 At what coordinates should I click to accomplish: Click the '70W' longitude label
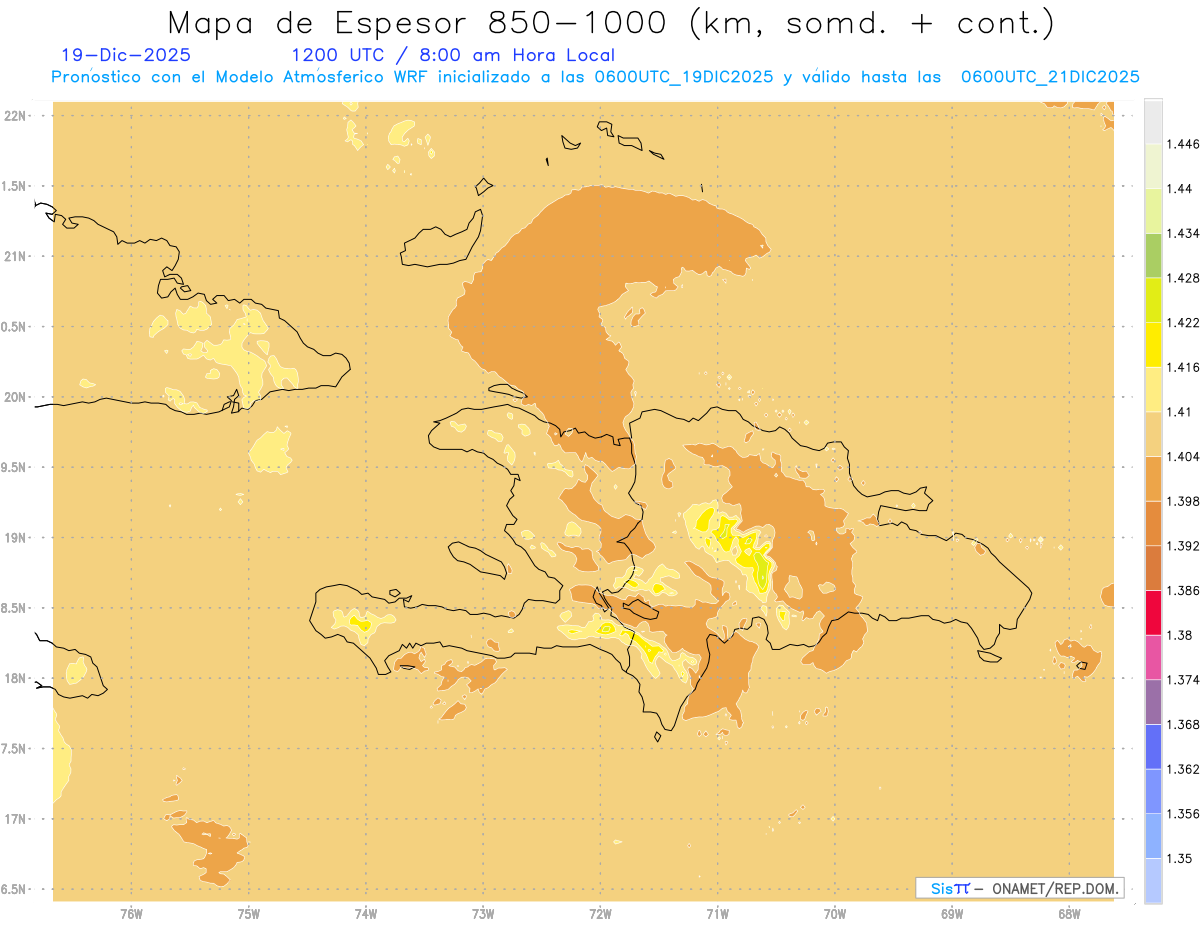point(835,915)
